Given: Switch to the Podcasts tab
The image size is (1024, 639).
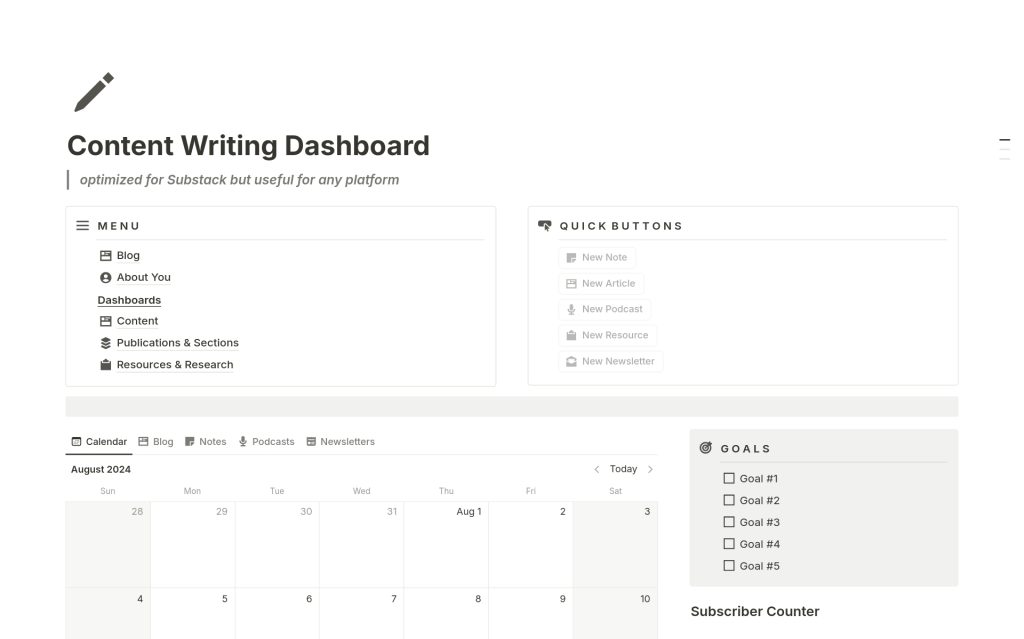Looking at the screenshot, I should pos(266,442).
